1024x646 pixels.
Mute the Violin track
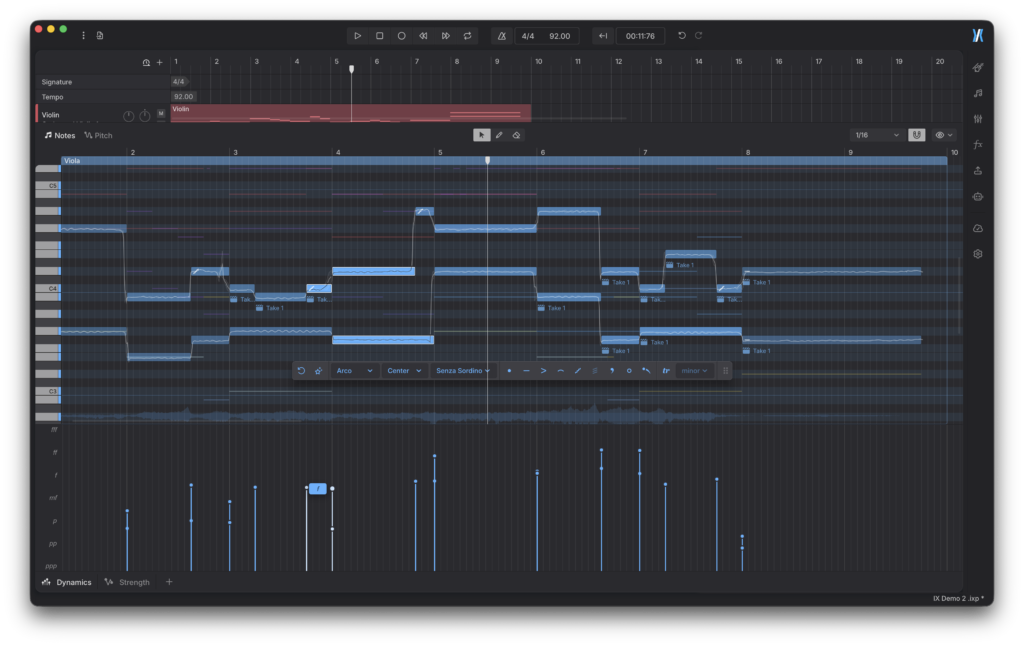pos(161,114)
